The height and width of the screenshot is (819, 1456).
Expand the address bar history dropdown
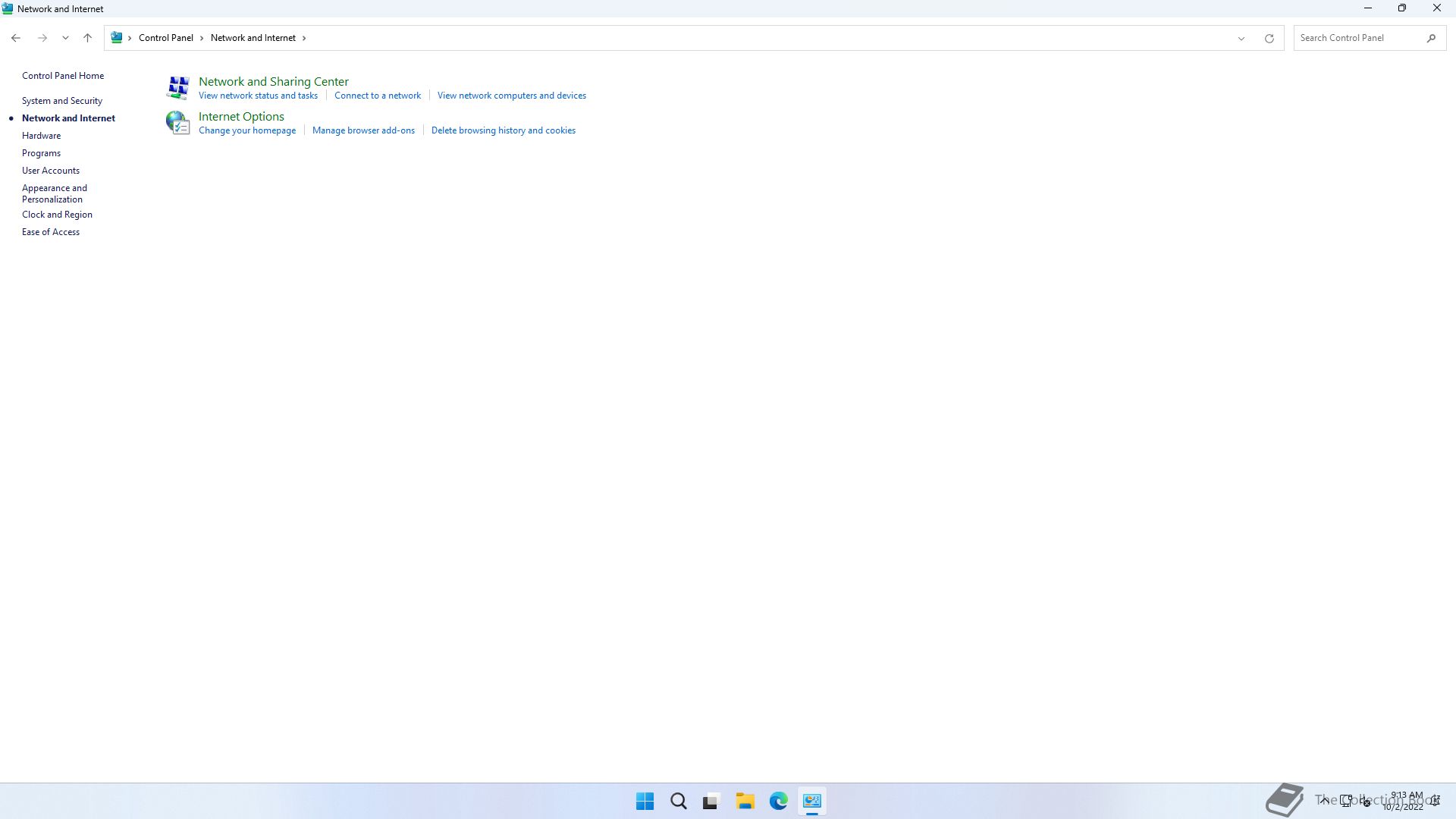point(1241,38)
